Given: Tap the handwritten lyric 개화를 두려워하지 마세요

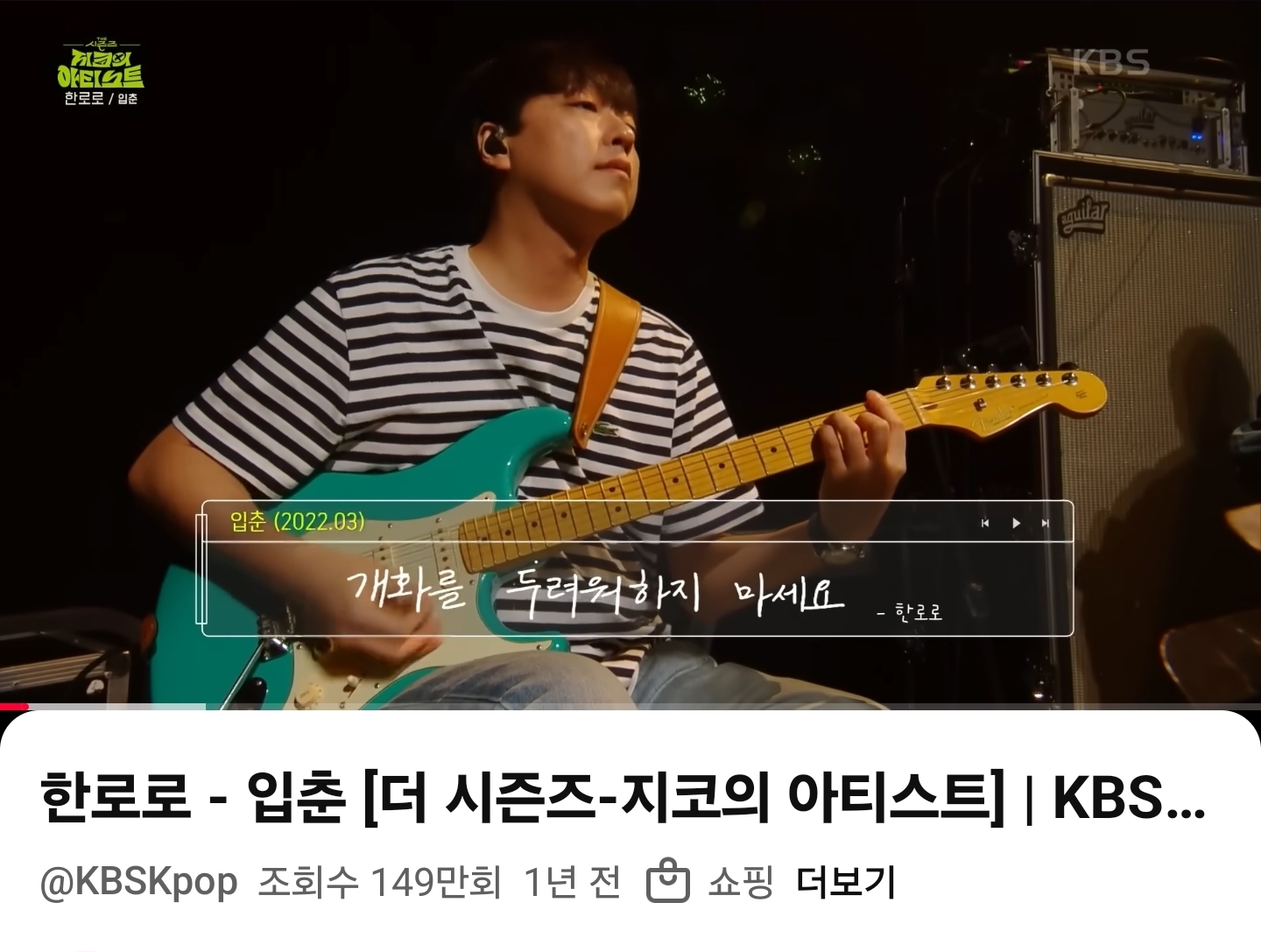Looking at the screenshot, I should 595,589.
